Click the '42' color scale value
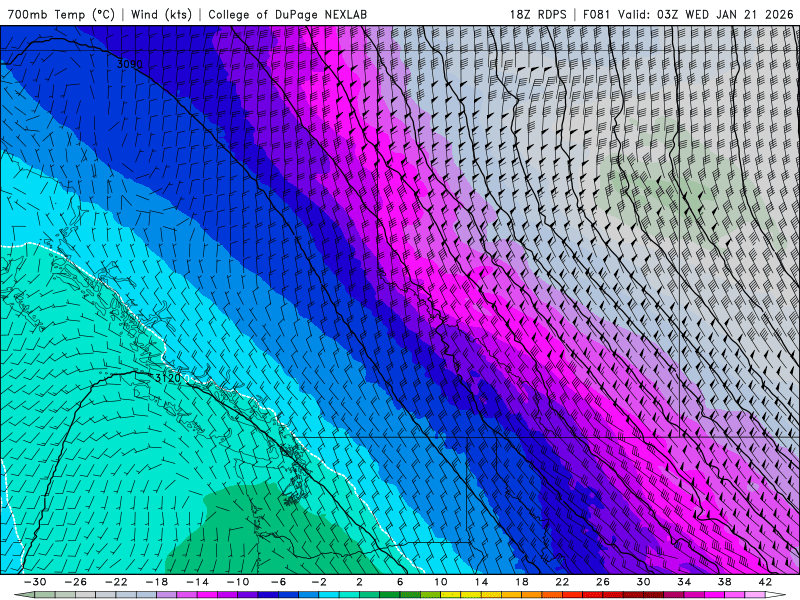 765,582
